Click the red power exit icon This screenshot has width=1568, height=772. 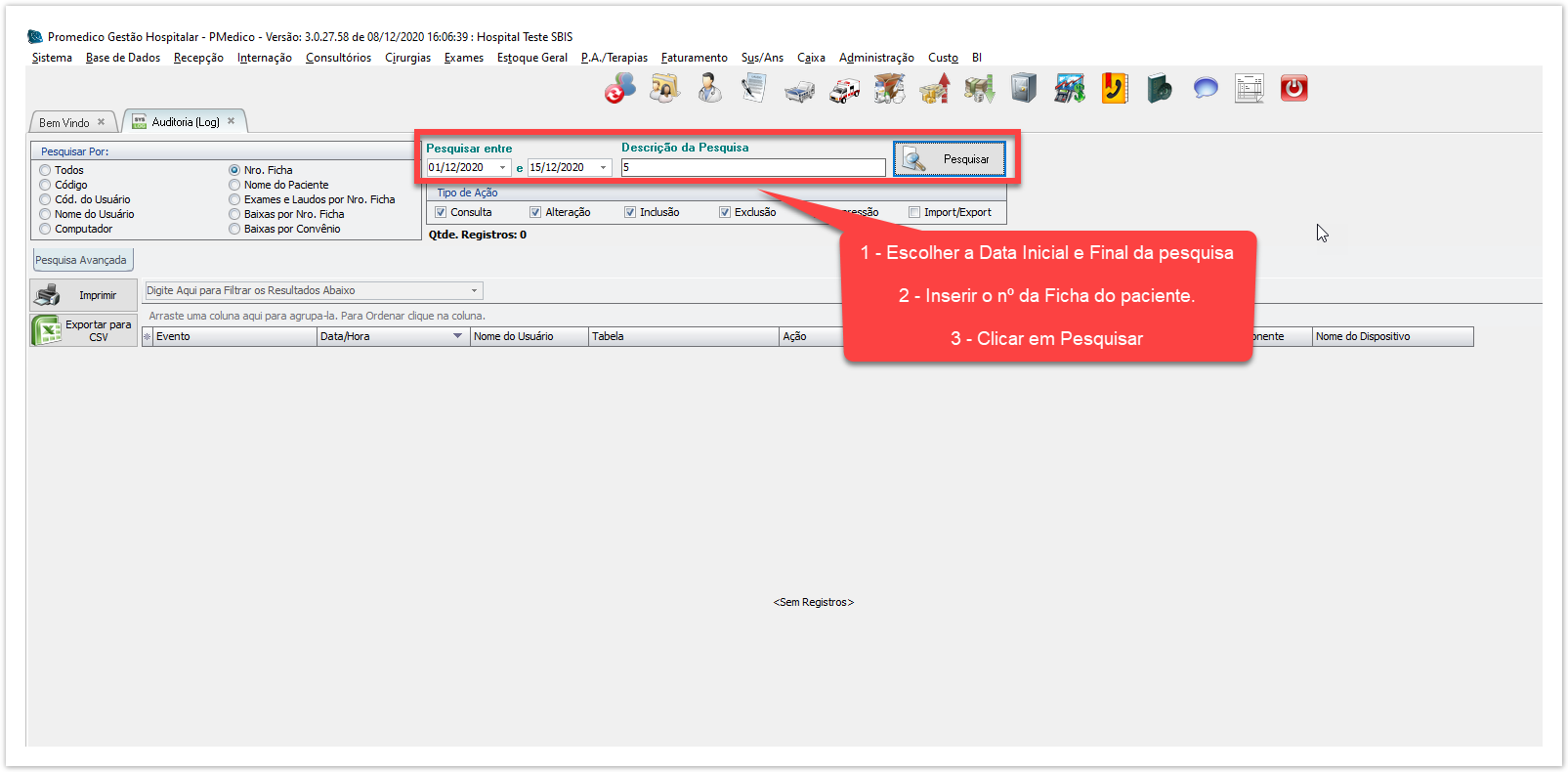[1293, 88]
